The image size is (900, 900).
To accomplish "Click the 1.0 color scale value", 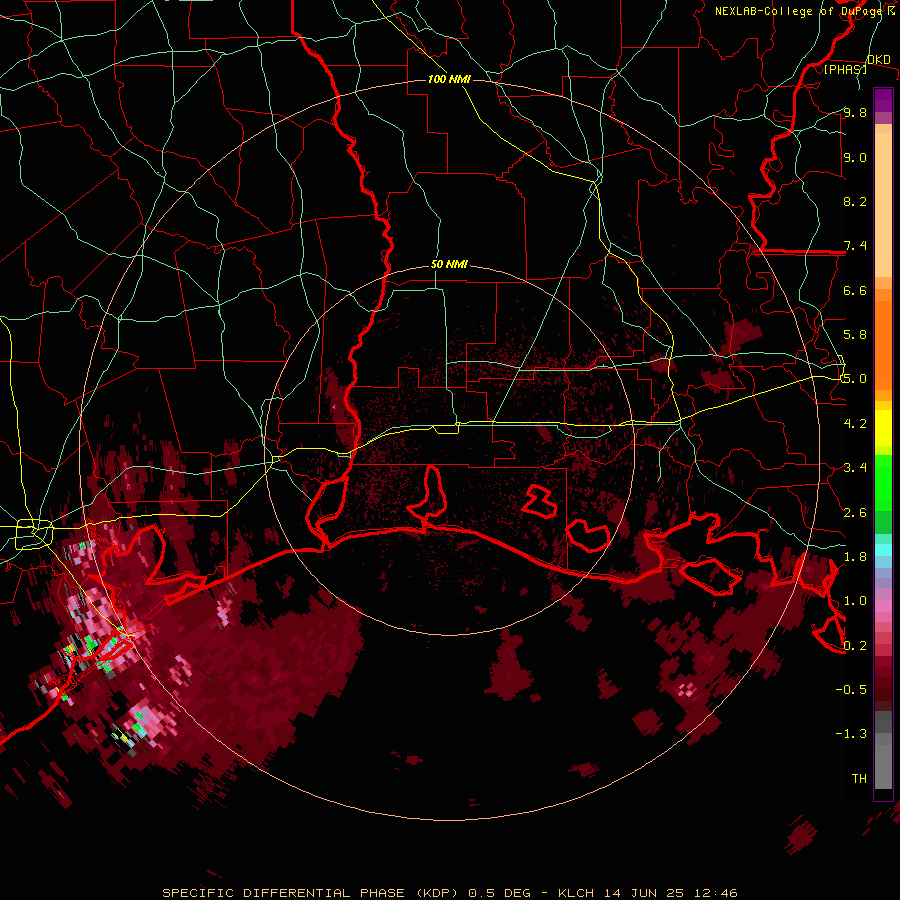I will click(x=855, y=601).
